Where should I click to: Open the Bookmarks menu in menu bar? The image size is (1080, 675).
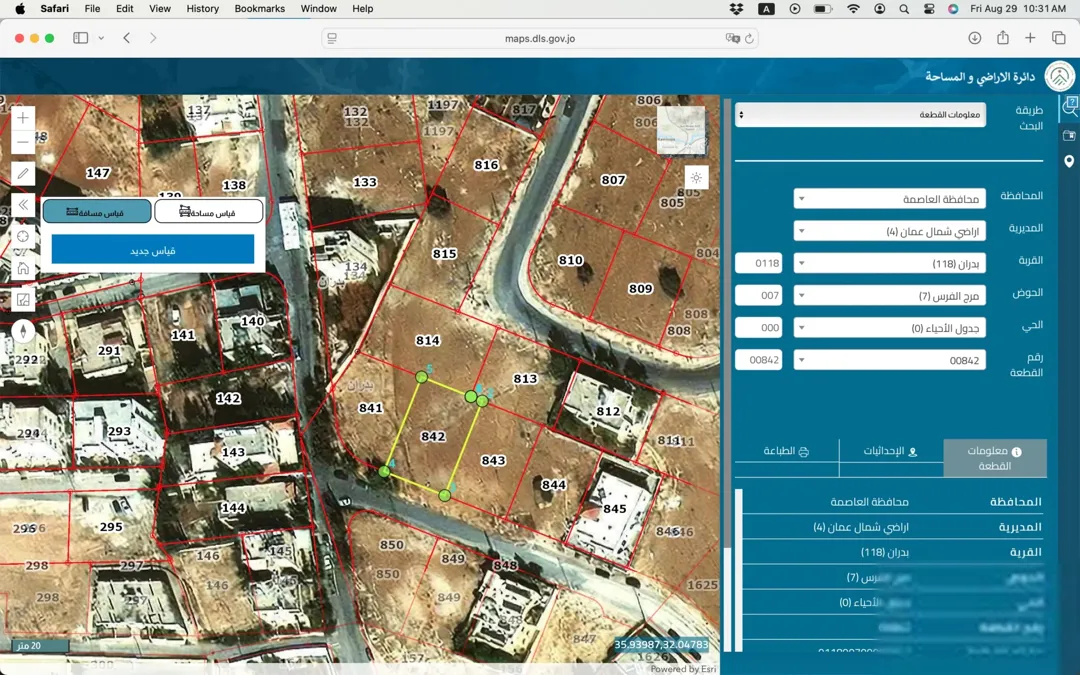click(260, 8)
